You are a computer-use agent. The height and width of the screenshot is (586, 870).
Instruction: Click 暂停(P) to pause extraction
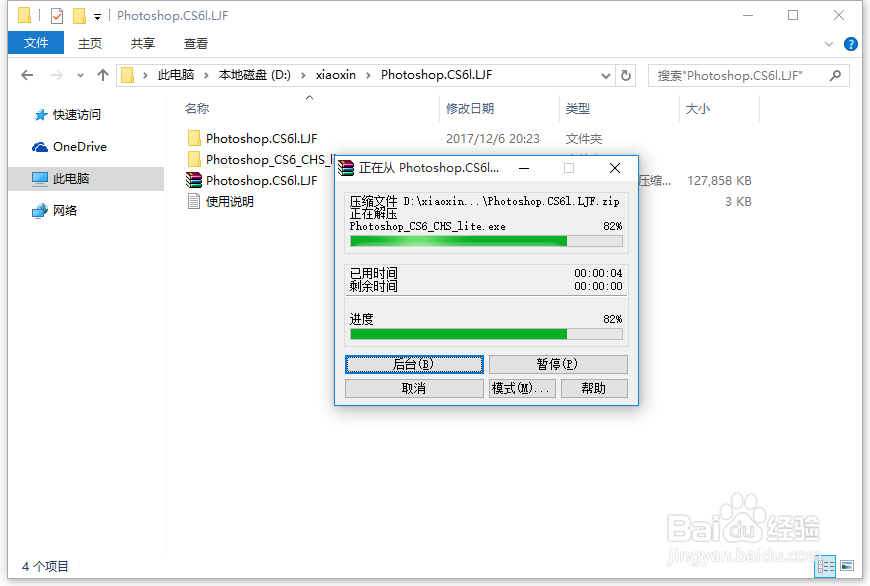point(558,364)
